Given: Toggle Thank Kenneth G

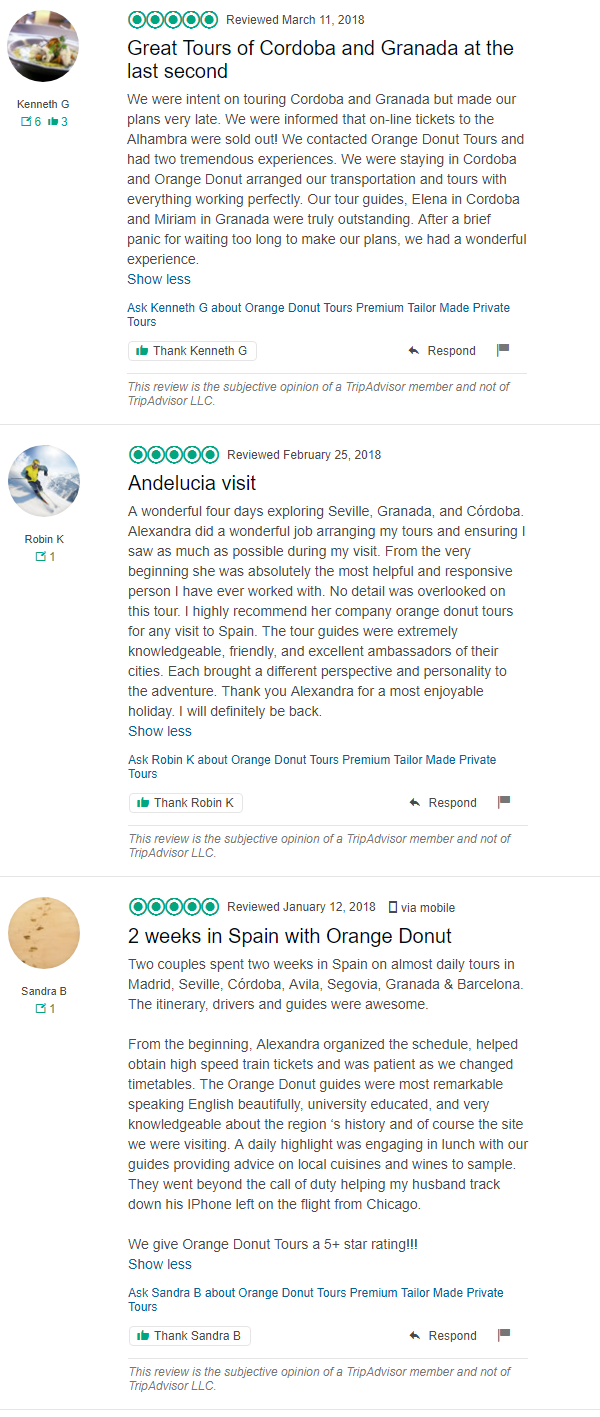Looking at the screenshot, I should click(192, 350).
